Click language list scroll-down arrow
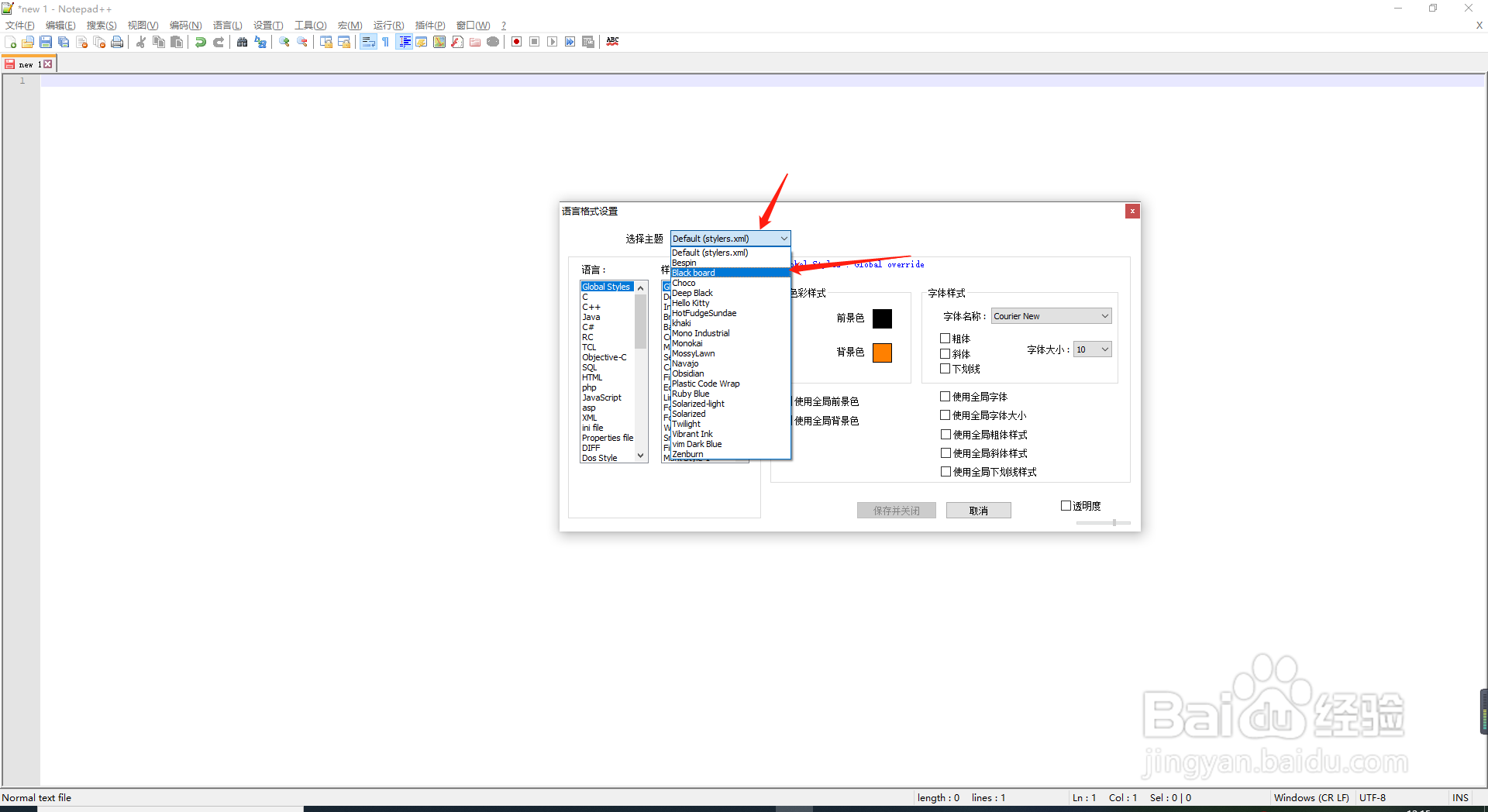The image size is (1488, 812). click(641, 456)
